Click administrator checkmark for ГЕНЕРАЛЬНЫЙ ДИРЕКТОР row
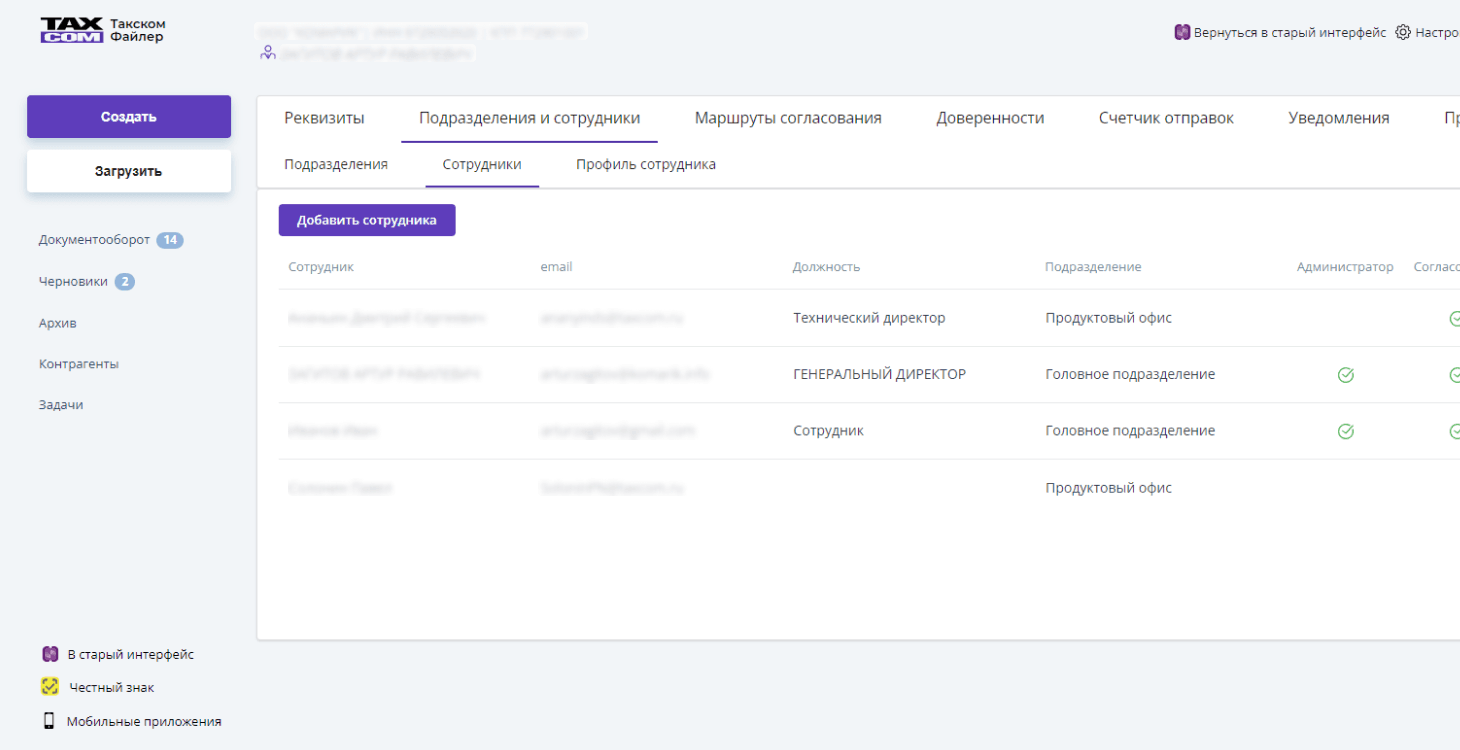 (x=1346, y=375)
